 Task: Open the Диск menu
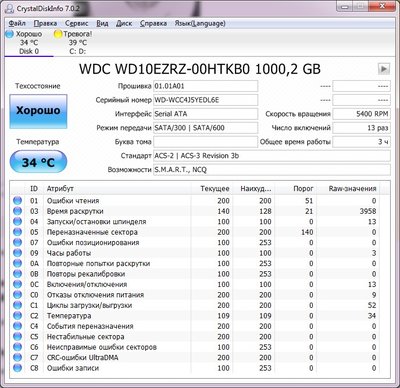124,23
